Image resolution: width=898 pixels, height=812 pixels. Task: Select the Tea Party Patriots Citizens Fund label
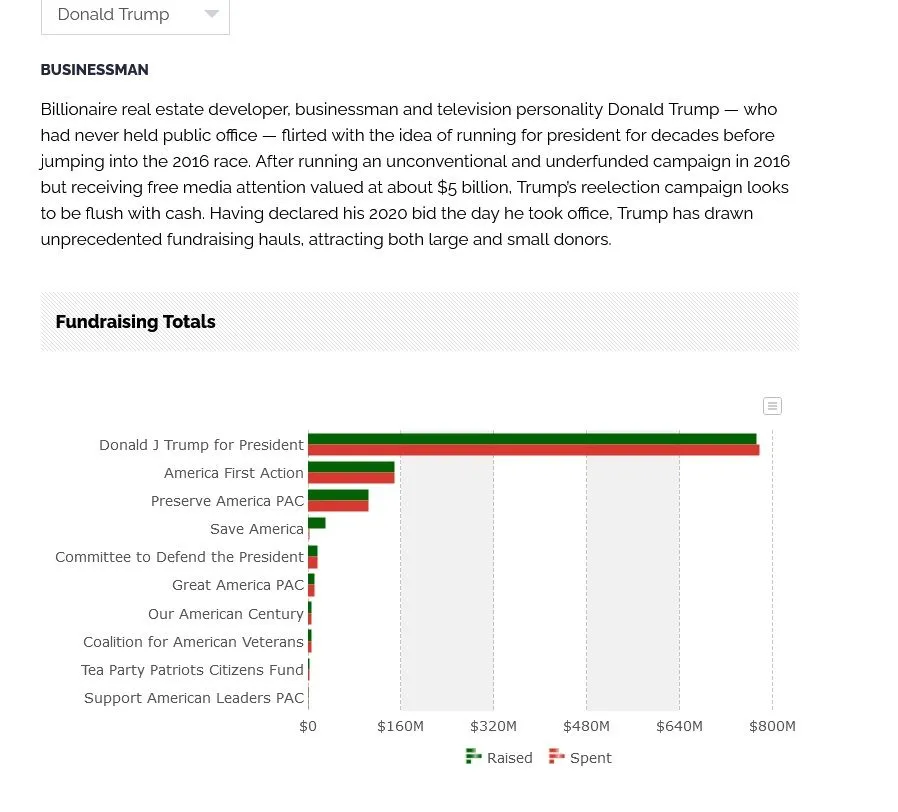pyautogui.click(x=192, y=670)
